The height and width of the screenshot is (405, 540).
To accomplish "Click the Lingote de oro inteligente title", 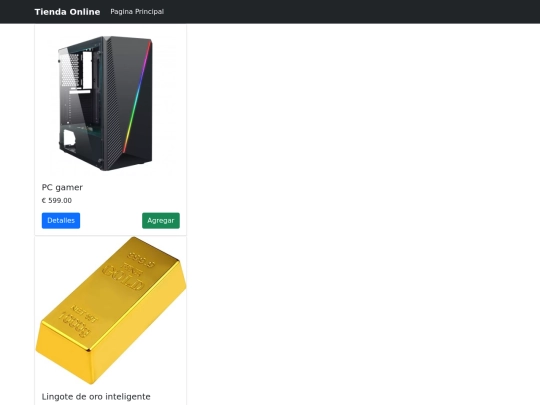I will coord(96,397).
